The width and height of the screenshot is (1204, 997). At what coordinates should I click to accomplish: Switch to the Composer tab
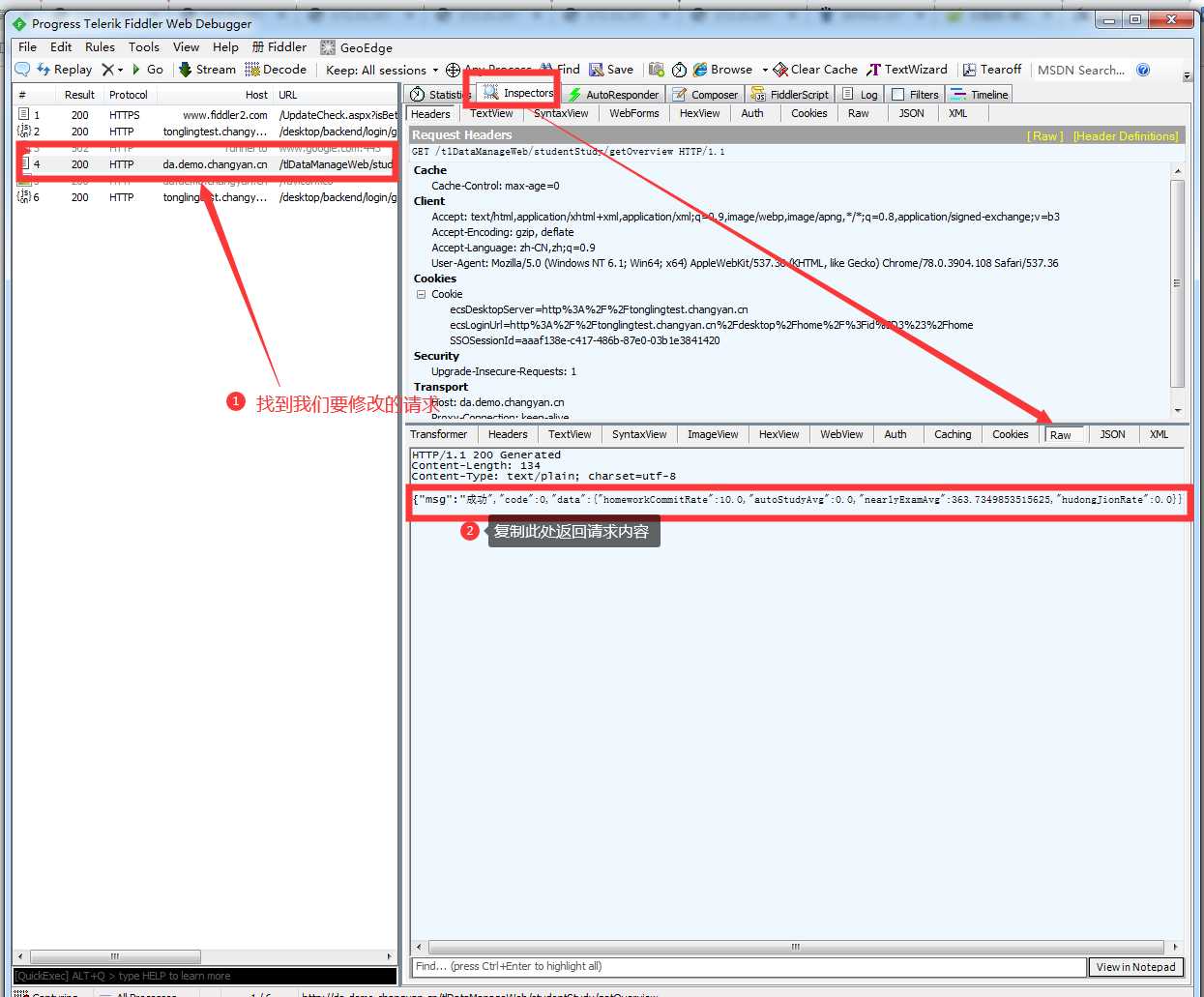click(705, 94)
